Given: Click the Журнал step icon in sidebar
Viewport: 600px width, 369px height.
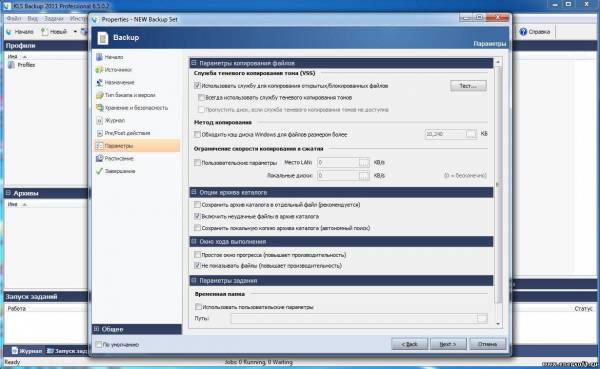Looking at the screenshot, I should pyautogui.click(x=99, y=120).
